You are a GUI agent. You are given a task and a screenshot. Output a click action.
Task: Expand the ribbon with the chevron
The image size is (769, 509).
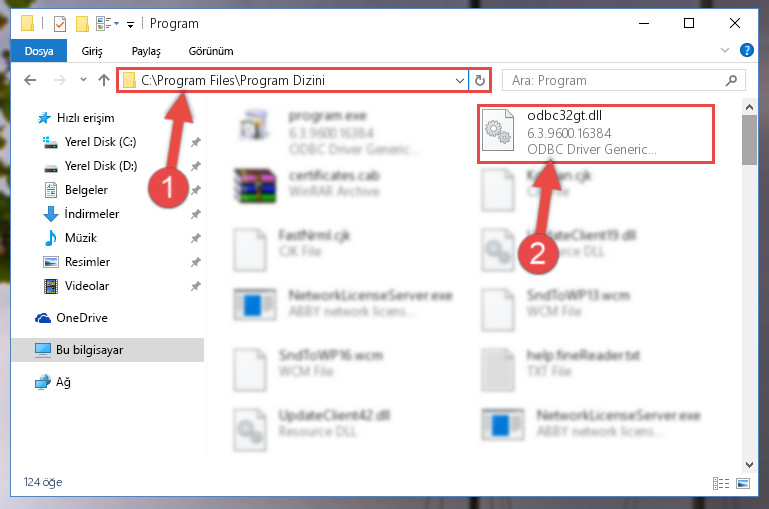click(725, 50)
